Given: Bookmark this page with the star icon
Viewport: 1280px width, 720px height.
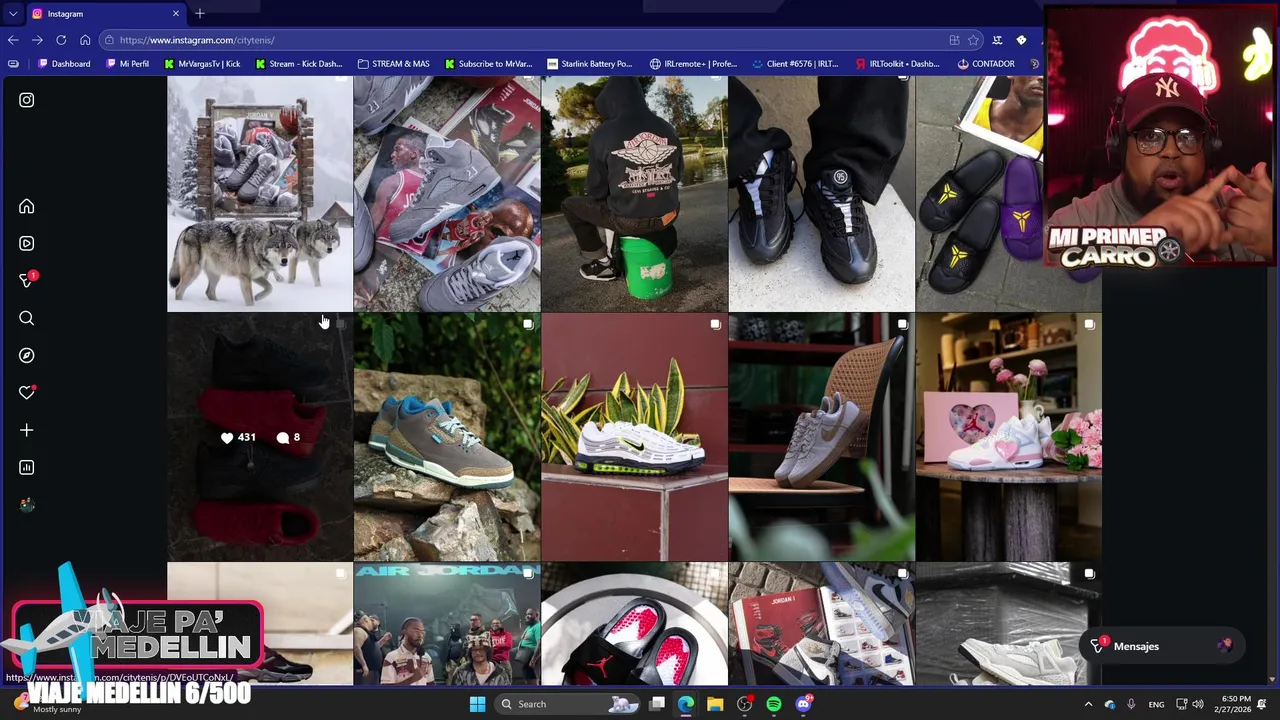Looking at the screenshot, I should 973,40.
